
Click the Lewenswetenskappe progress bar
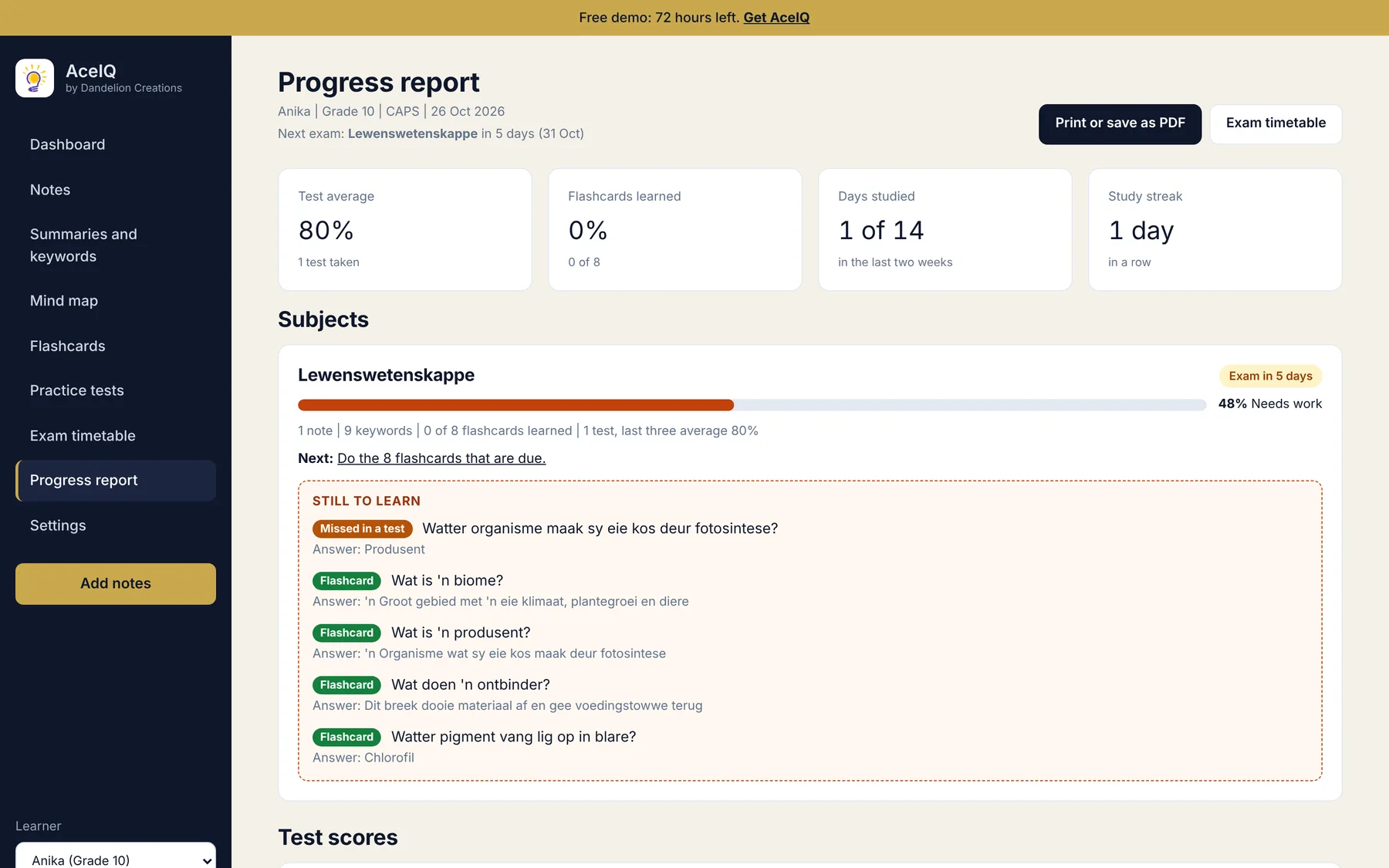coord(752,405)
